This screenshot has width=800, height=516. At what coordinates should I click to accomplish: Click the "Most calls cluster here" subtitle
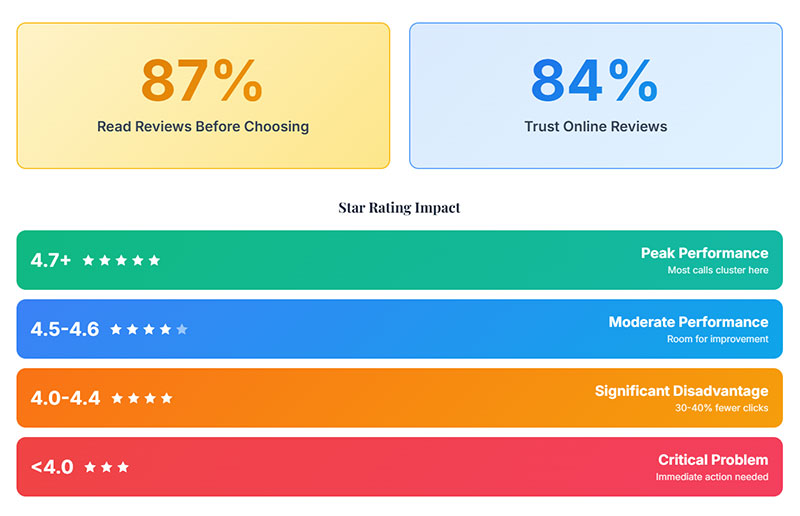718,270
